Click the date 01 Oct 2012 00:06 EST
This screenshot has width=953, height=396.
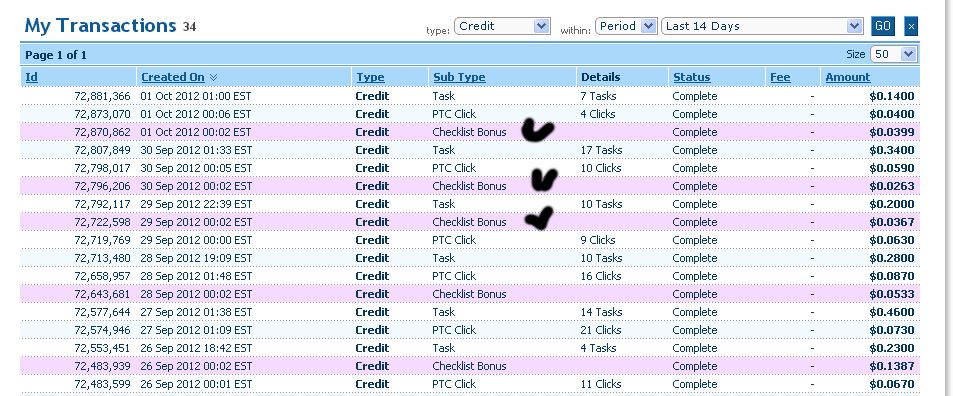(196, 114)
